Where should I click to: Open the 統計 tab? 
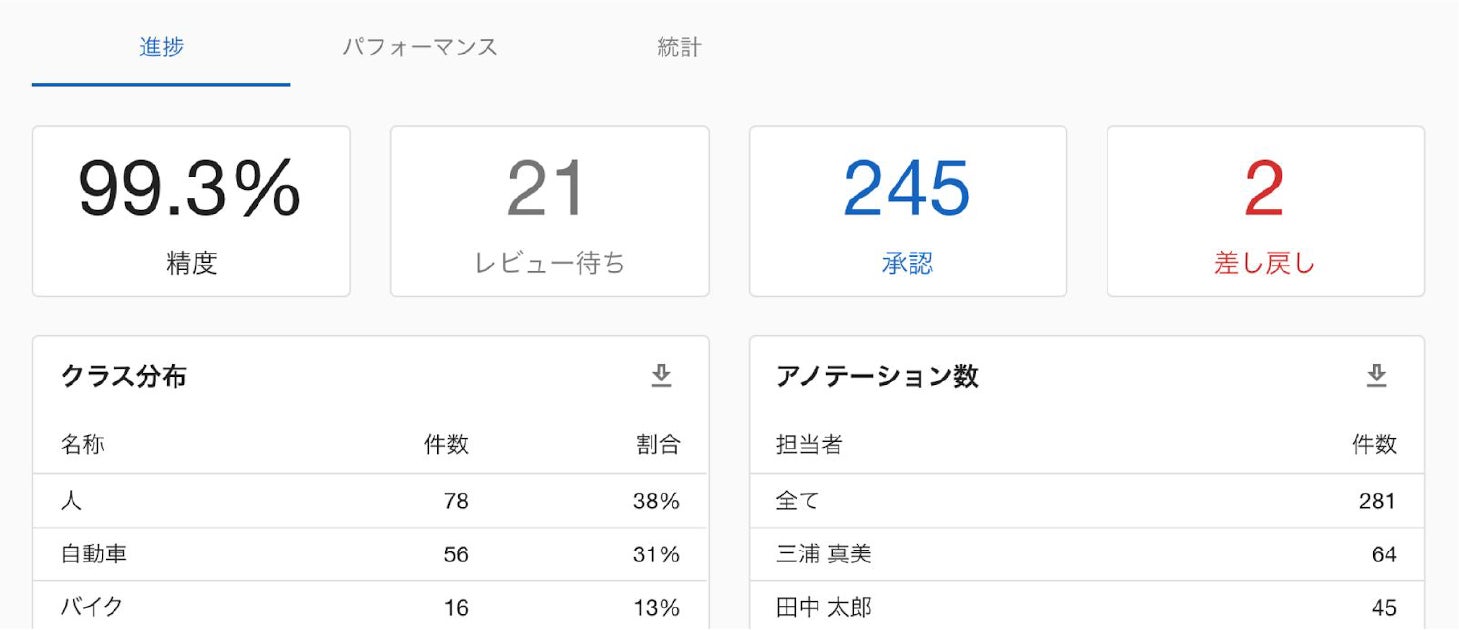(x=679, y=47)
